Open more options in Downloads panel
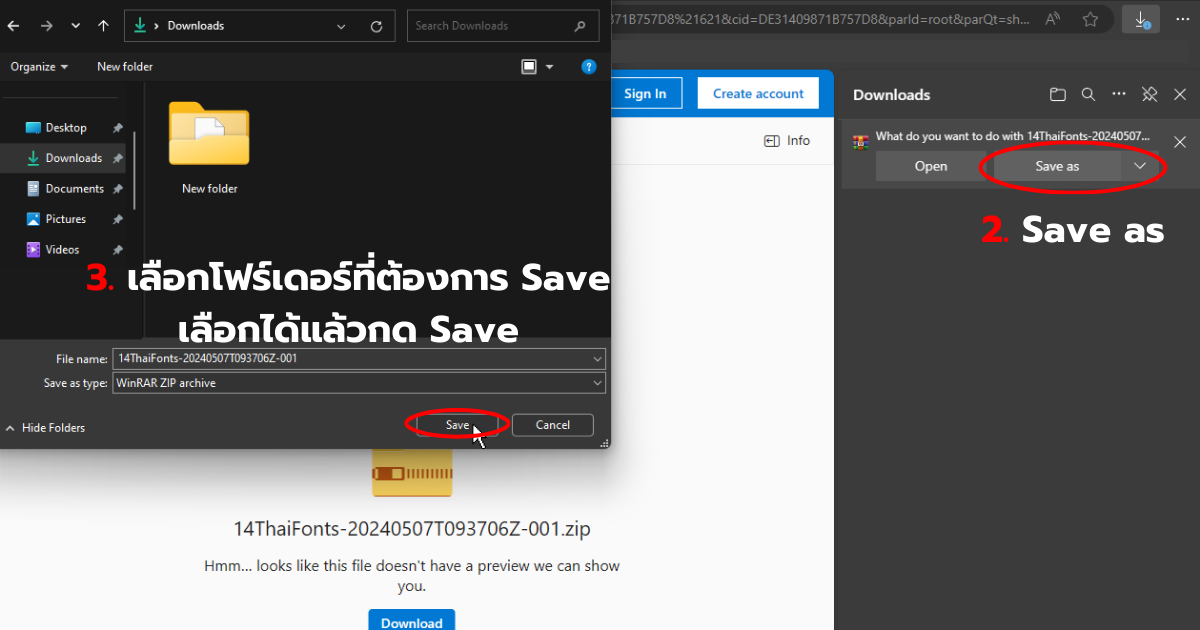 (x=1119, y=95)
